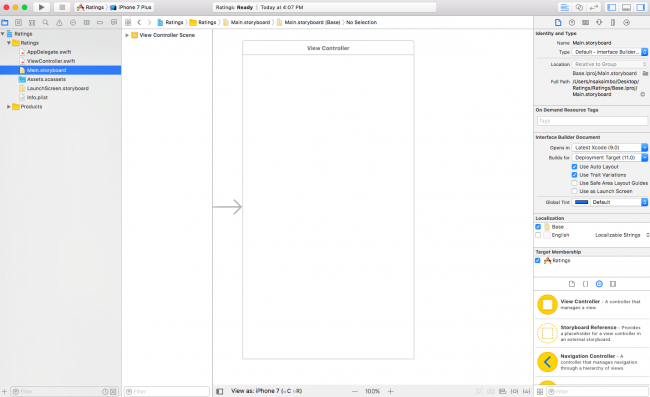This screenshot has height=397, width=650.
Task: Show the Size inspector
Action: pyautogui.click(x=613, y=22)
